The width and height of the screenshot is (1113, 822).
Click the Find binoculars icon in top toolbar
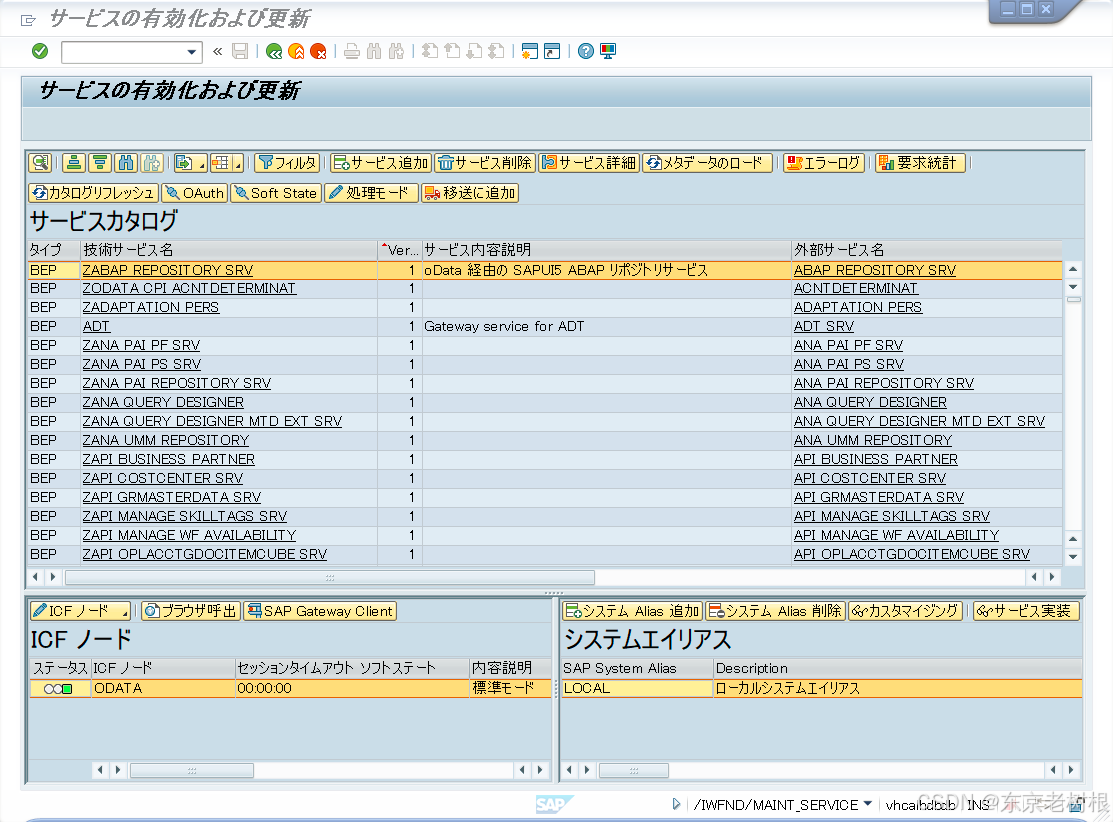point(374,51)
